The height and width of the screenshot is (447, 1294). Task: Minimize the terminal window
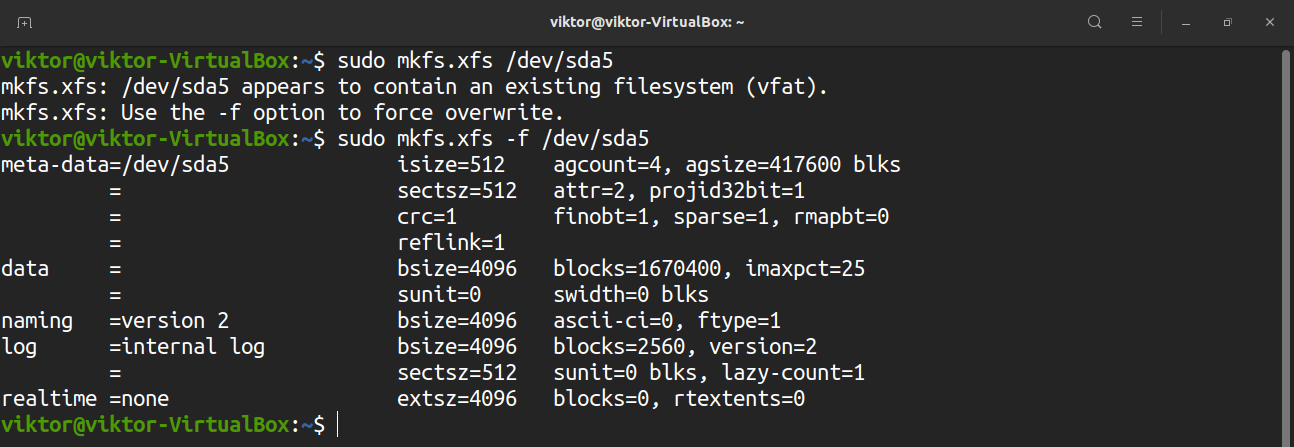1186,21
